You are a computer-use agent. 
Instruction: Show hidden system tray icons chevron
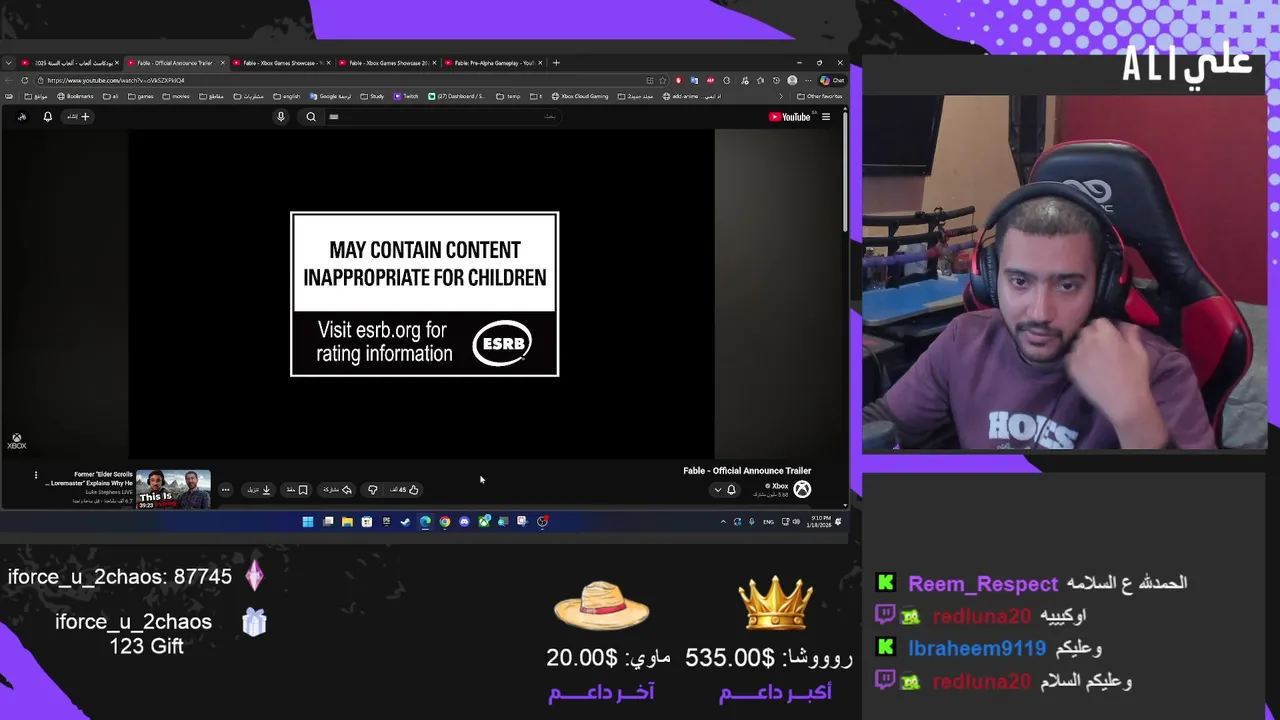click(x=723, y=522)
